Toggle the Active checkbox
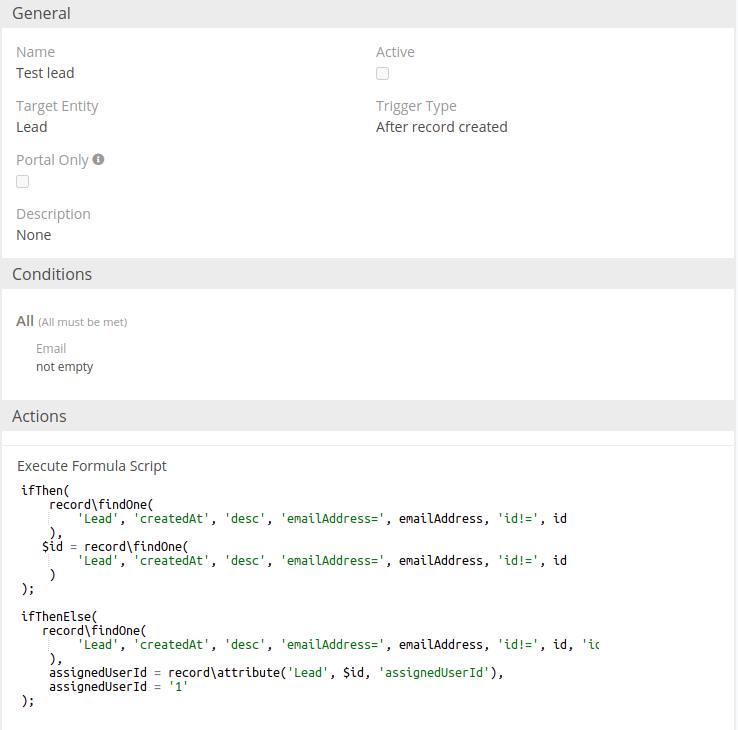738x730 pixels. (382, 74)
